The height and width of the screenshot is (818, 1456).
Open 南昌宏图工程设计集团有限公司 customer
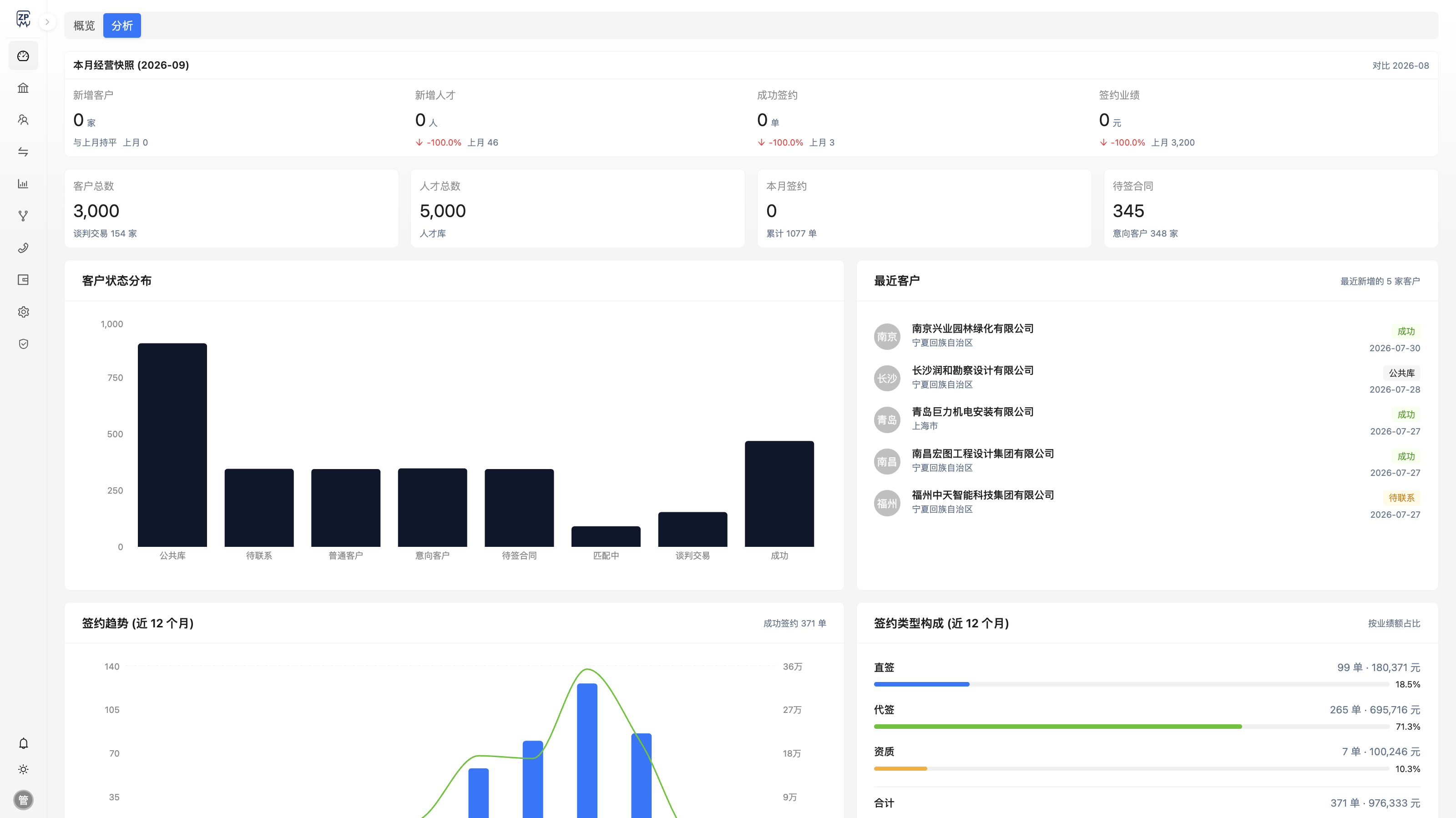pos(983,454)
